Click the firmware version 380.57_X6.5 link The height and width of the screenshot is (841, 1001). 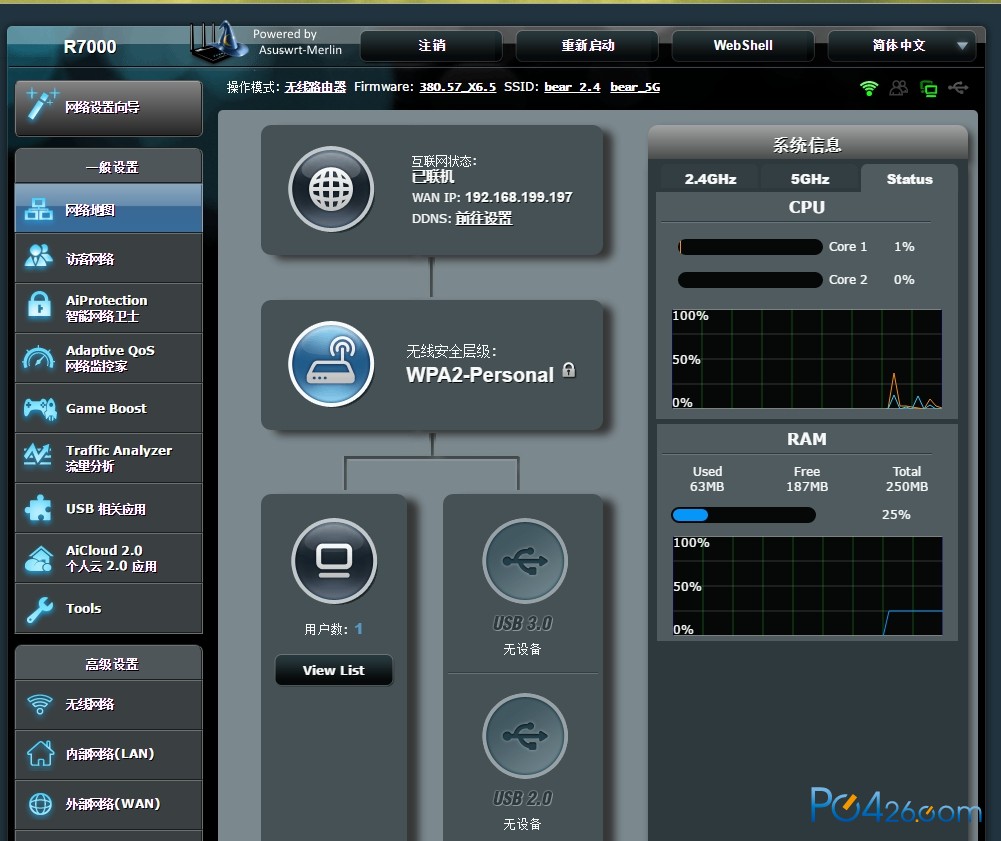click(457, 87)
